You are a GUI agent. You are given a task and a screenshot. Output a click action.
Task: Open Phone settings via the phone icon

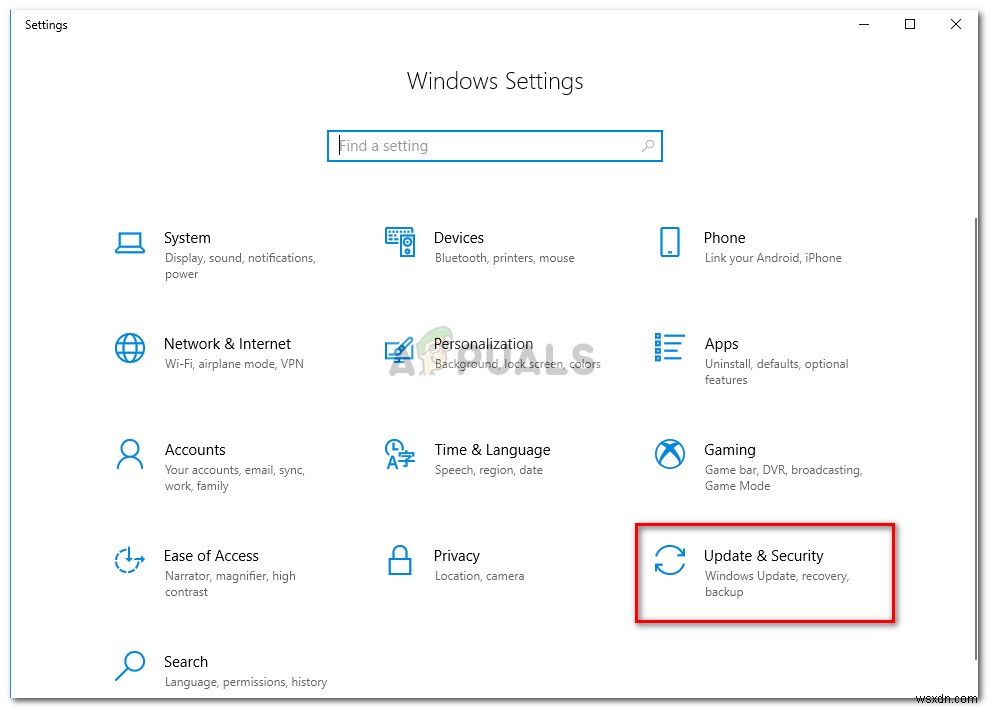point(670,241)
